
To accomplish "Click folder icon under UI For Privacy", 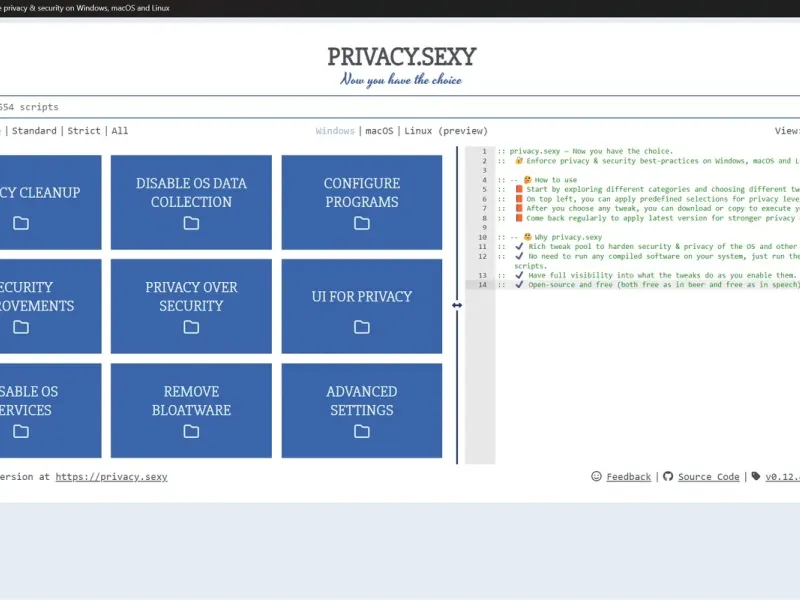I will (362, 327).
